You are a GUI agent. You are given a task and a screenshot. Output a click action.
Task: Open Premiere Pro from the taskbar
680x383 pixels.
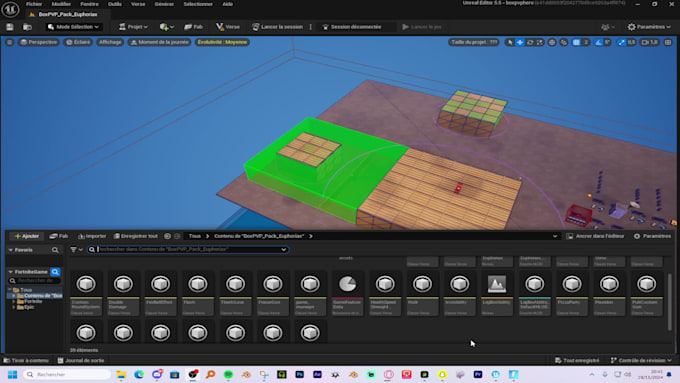pos(478,374)
